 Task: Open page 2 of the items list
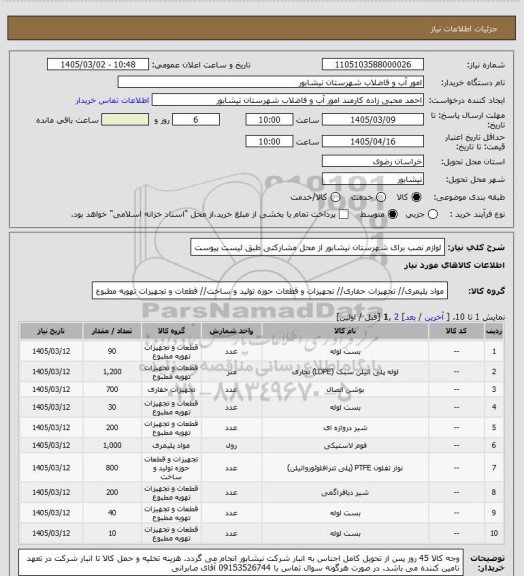click(396, 317)
